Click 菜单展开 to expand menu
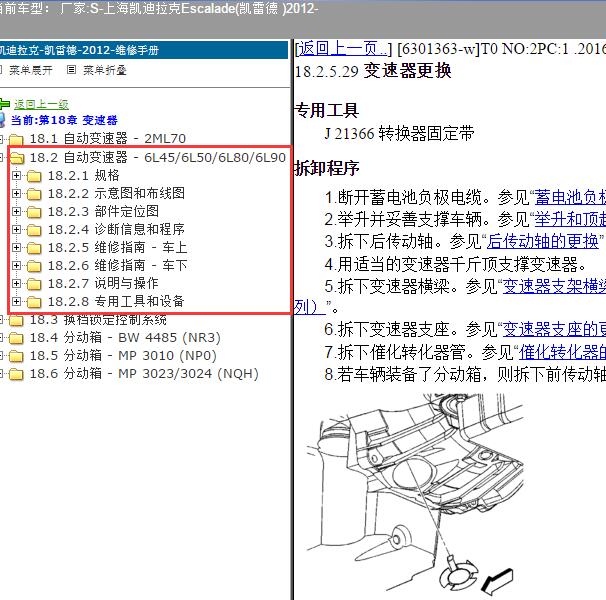The image size is (606, 600). pos(31,70)
